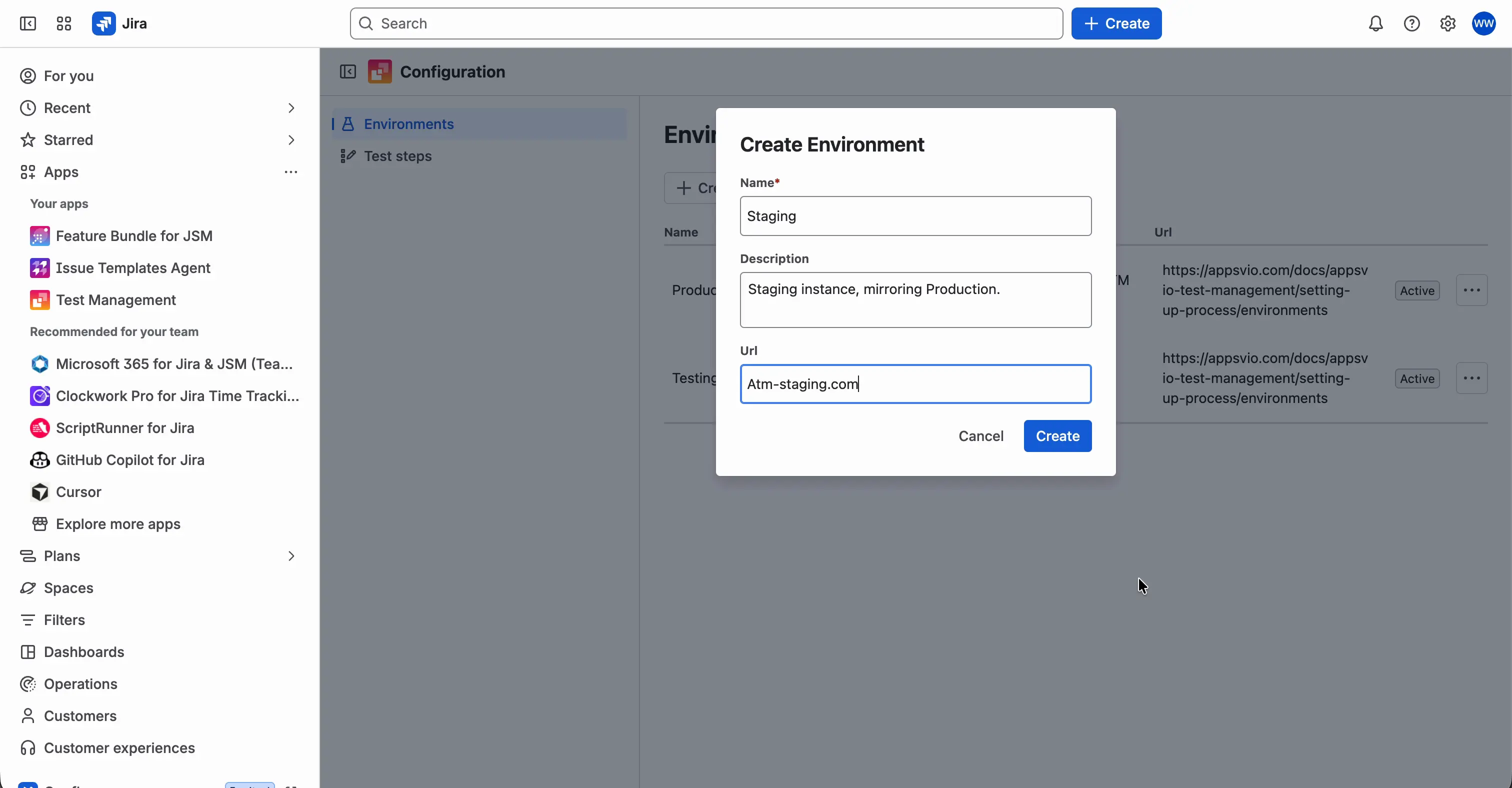The image size is (1512, 788).
Task: Click the Name field containing Staging
Action: (915, 216)
